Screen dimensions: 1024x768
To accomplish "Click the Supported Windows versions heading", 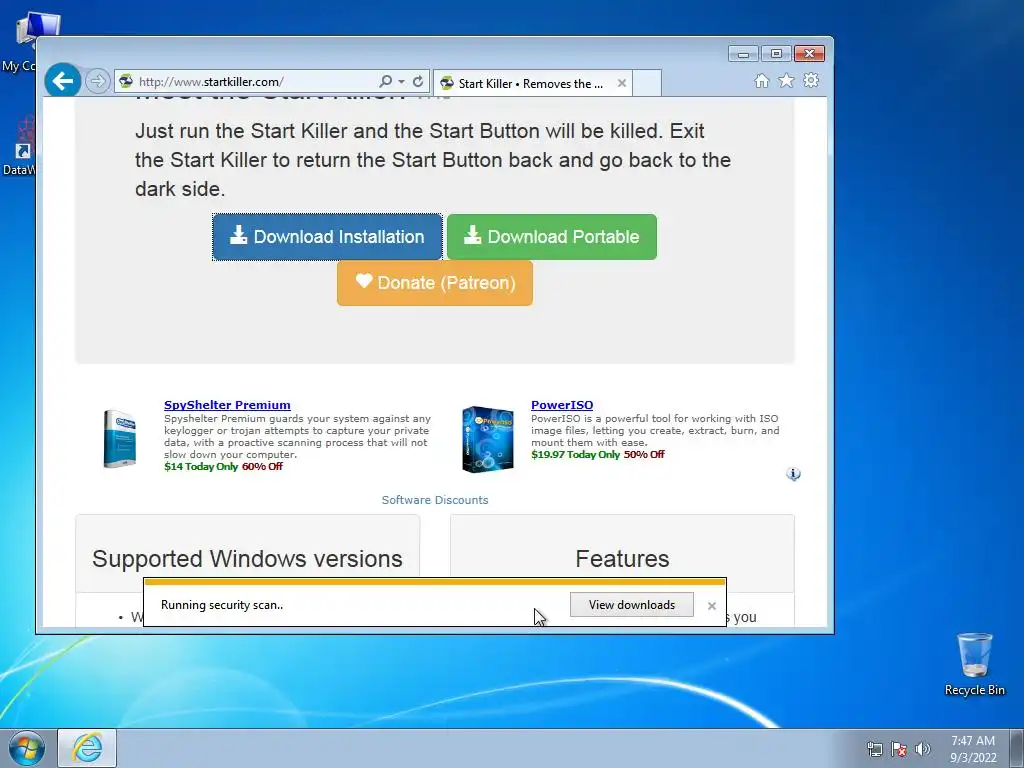I will [x=247, y=559].
